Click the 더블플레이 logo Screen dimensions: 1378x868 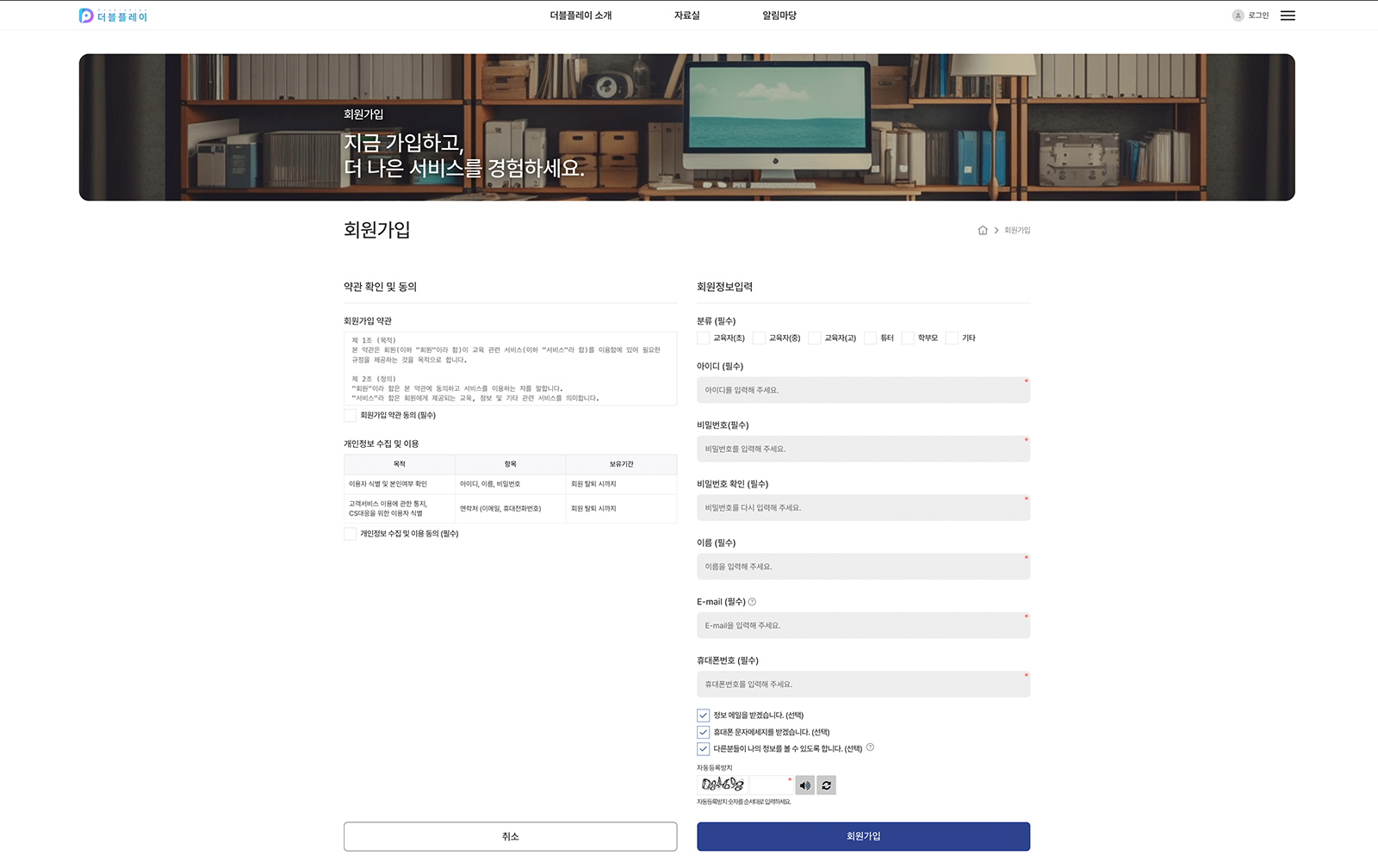[x=113, y=15]
